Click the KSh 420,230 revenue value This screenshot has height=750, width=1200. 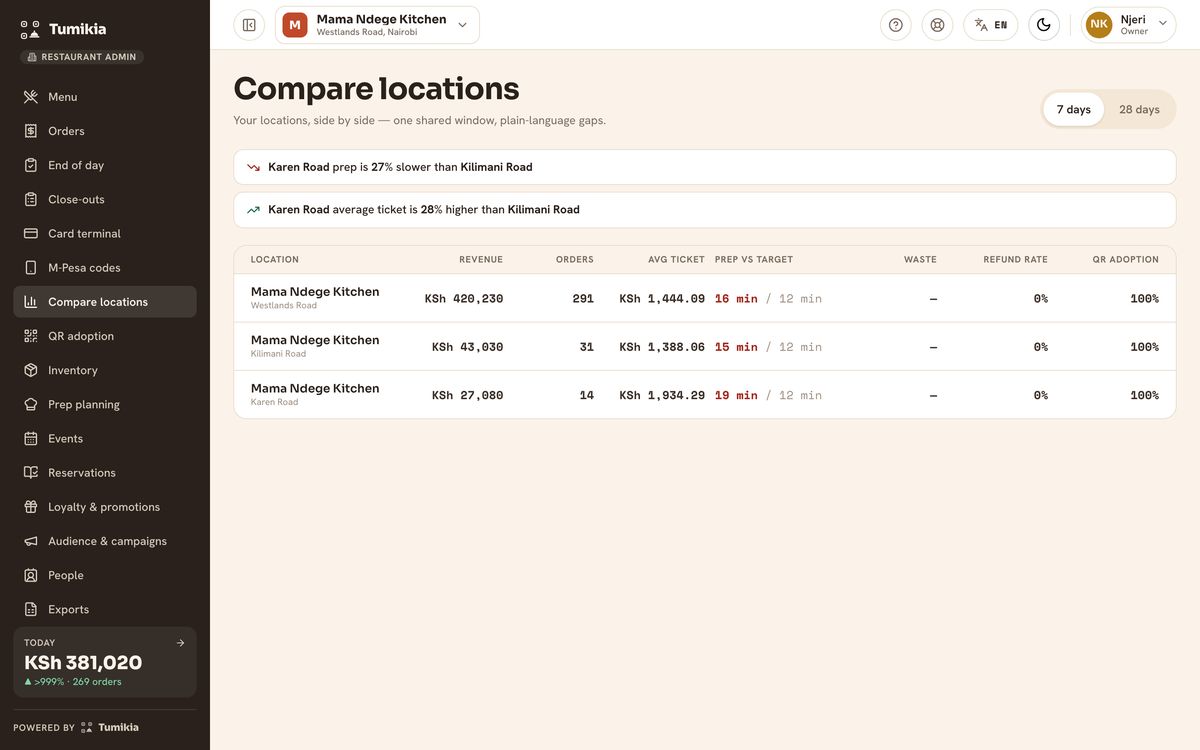click(x=464, y=299)
